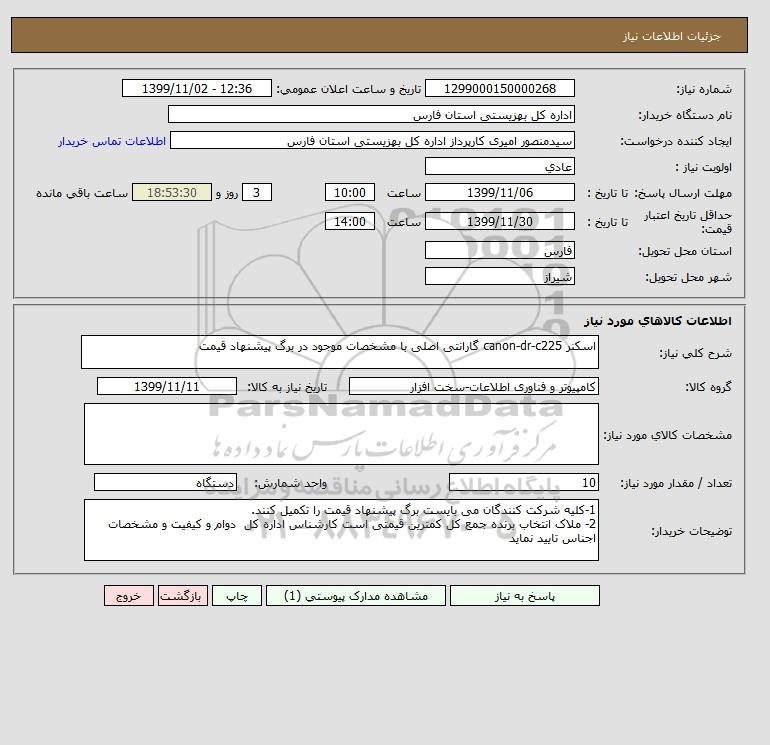Click the حداقل تاریخ اعتبار قیمت label
This screenshot has height=745, width=770.
click(688, 222)
